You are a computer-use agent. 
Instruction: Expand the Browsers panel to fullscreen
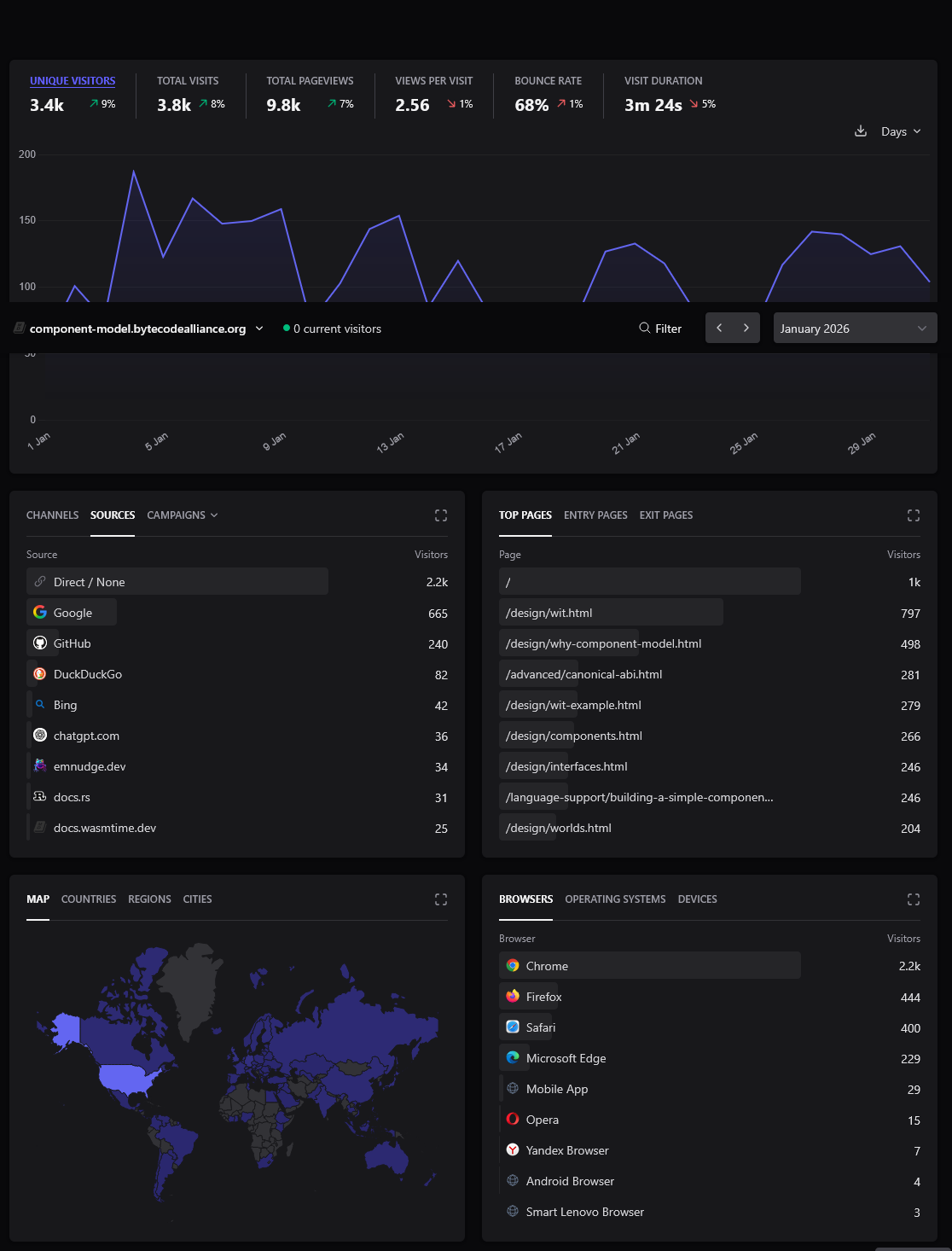pyautogui.click(x=914, y=899)
